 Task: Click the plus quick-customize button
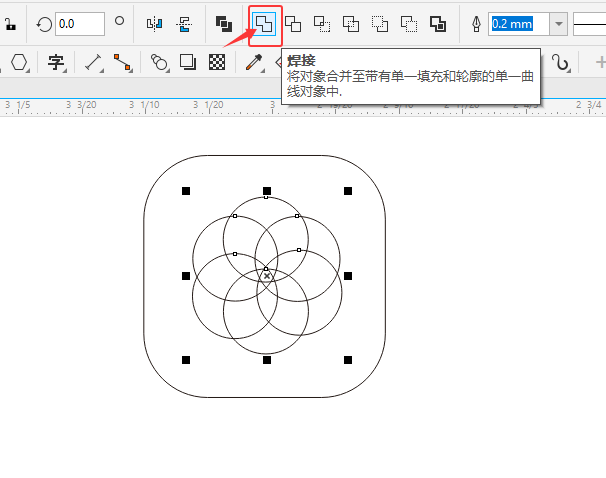pyautogui.click(x=601, y=62)
